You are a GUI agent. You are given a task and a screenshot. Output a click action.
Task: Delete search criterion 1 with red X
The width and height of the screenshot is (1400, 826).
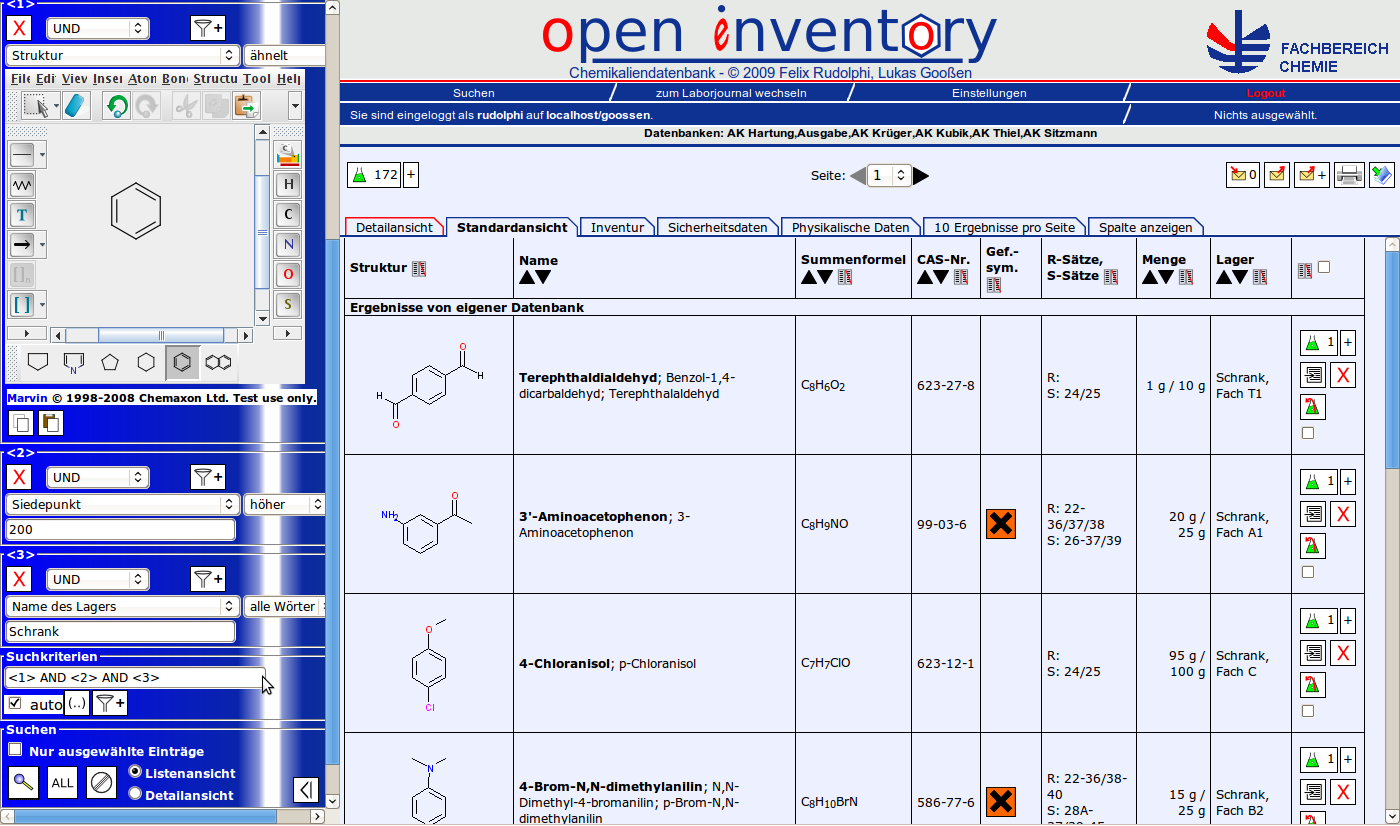19,28
